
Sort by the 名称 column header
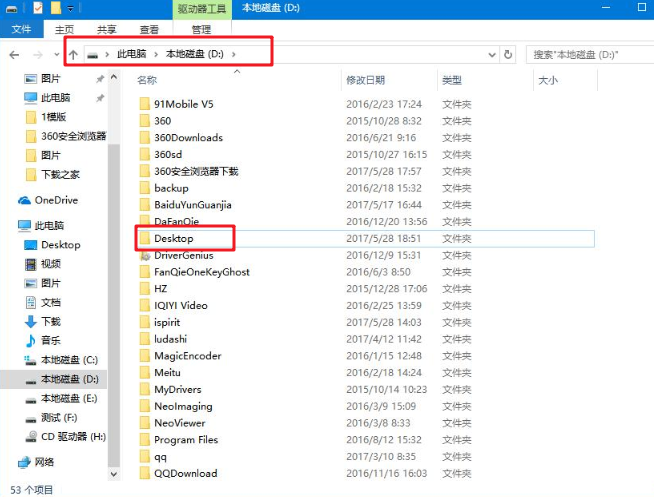(147, 80)
